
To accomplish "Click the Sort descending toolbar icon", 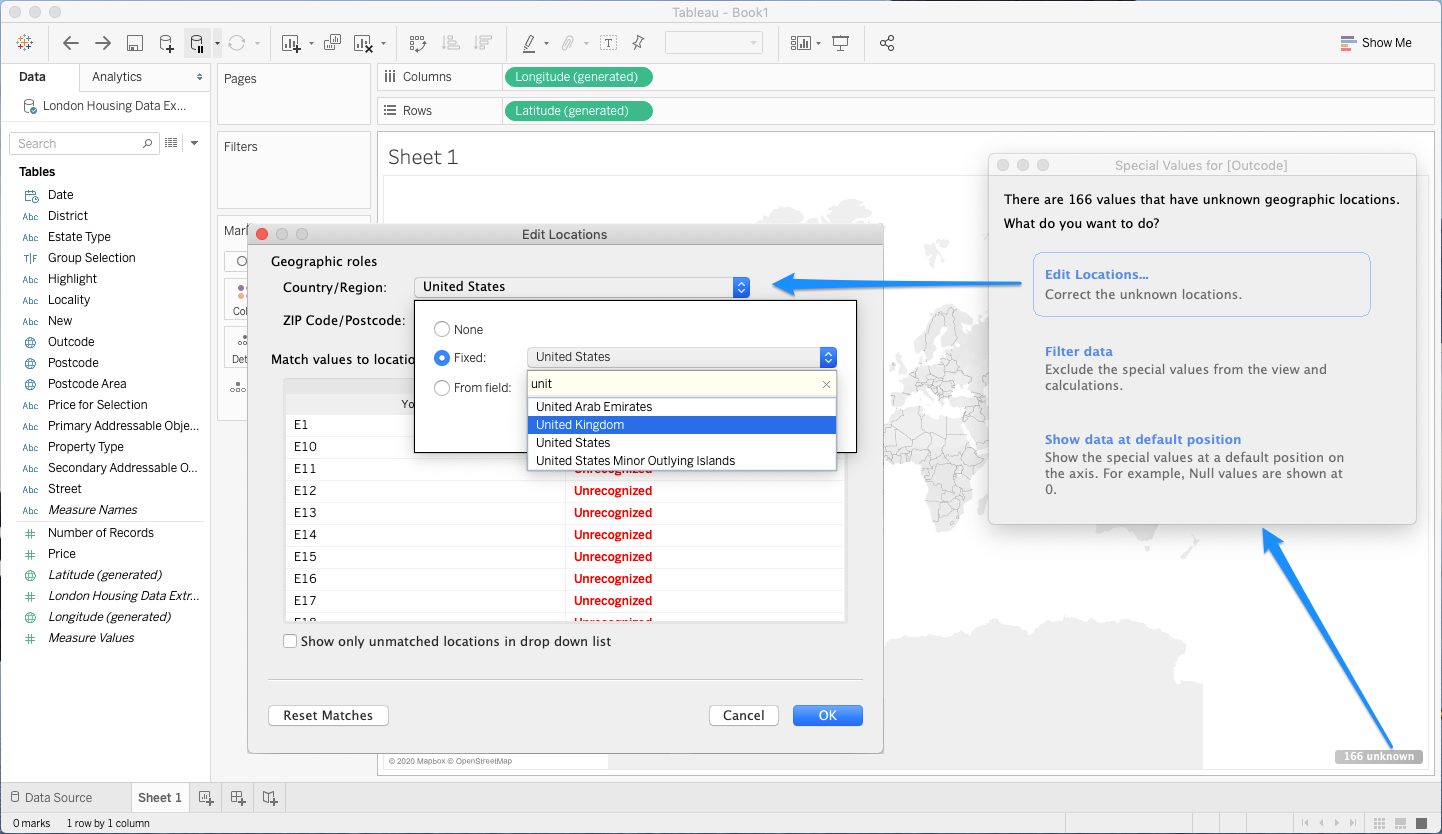I will pos(483,43).
